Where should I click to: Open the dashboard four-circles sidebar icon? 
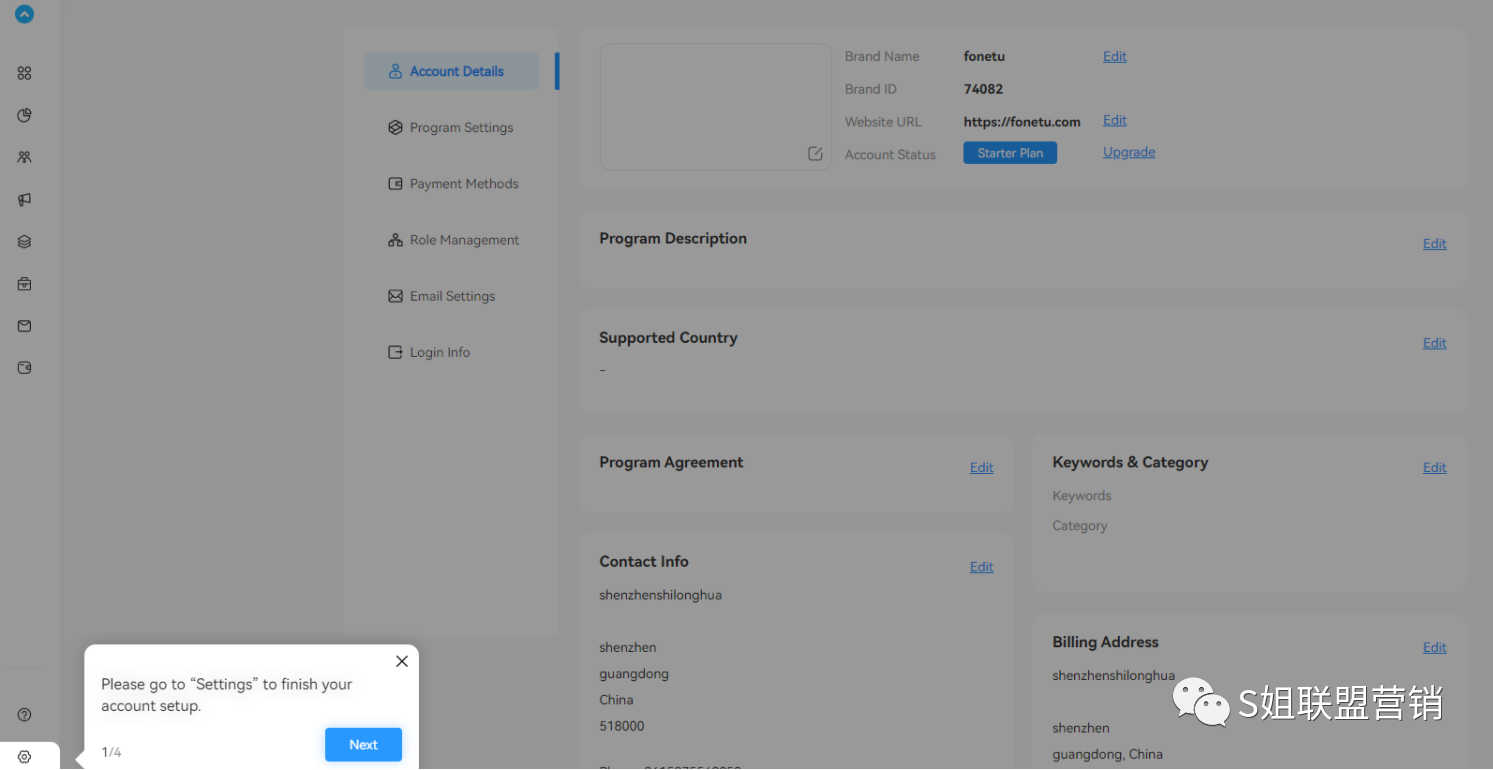[x=25, y=73]
